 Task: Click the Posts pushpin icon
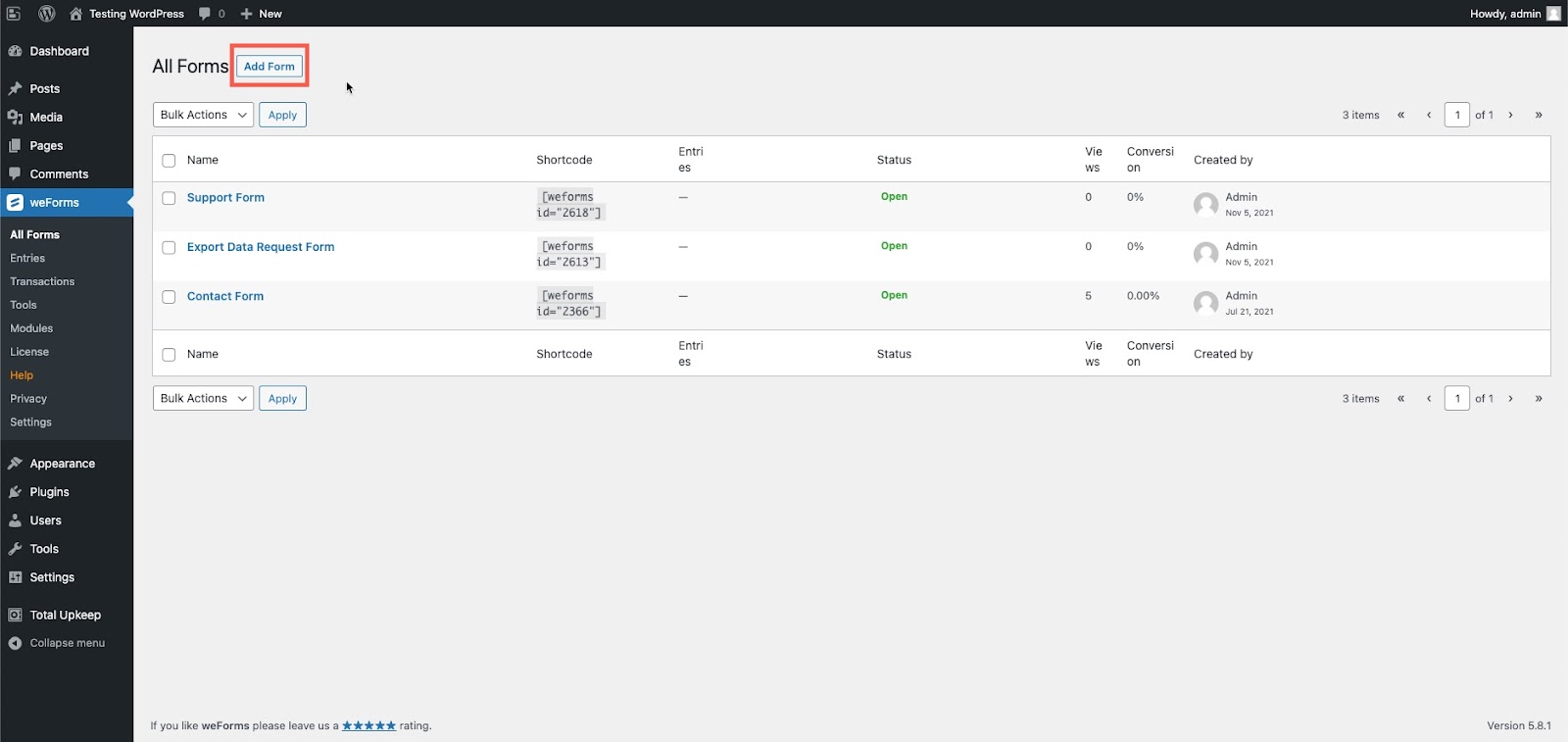(16, 88)
